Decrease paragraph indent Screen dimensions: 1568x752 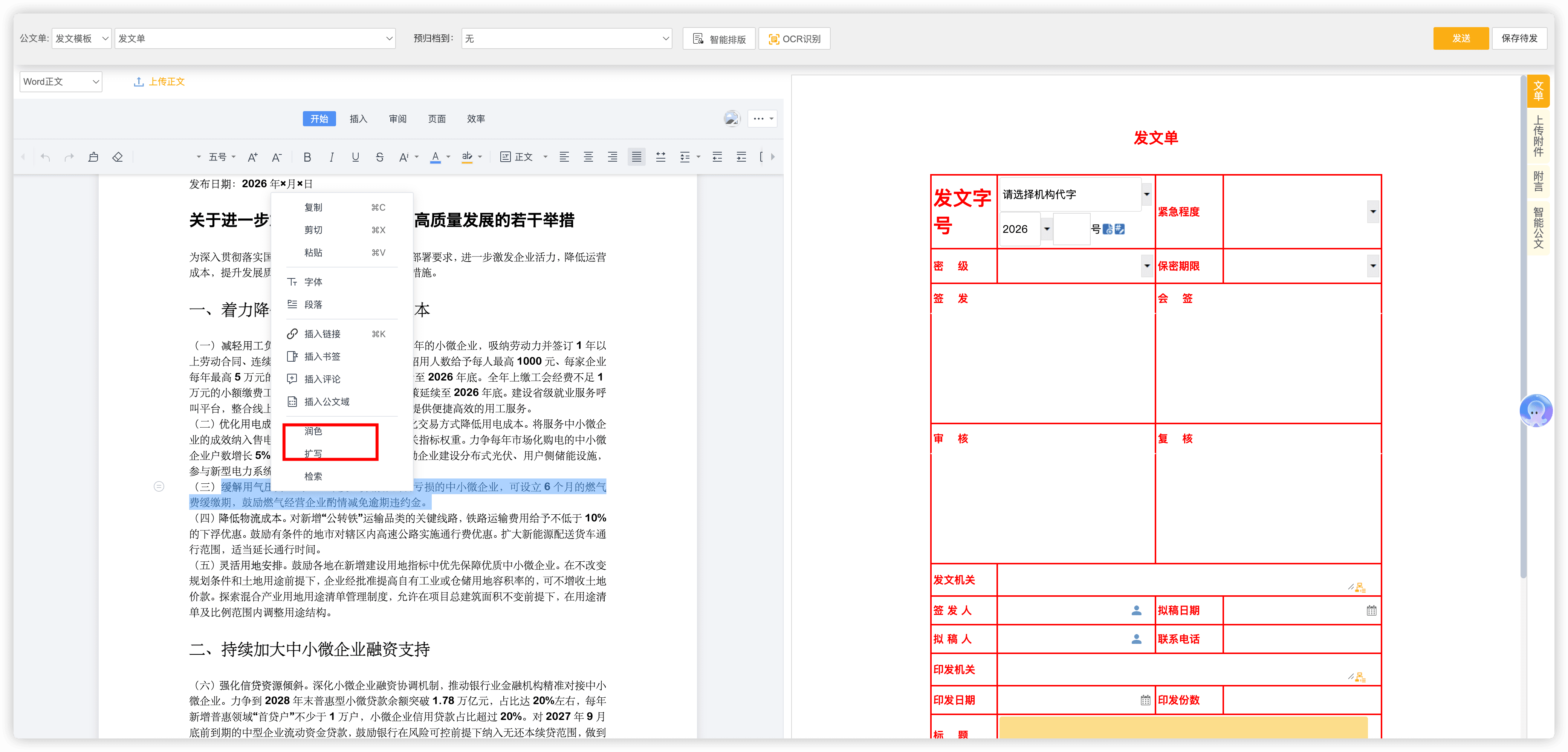[717, 157]
